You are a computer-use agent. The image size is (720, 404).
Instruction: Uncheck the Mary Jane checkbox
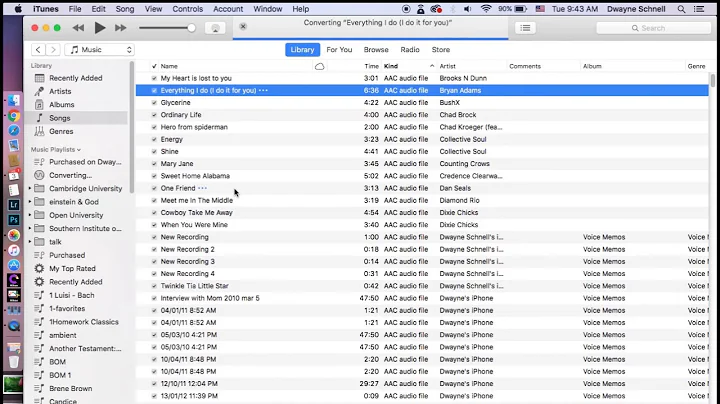click(154, 164)
